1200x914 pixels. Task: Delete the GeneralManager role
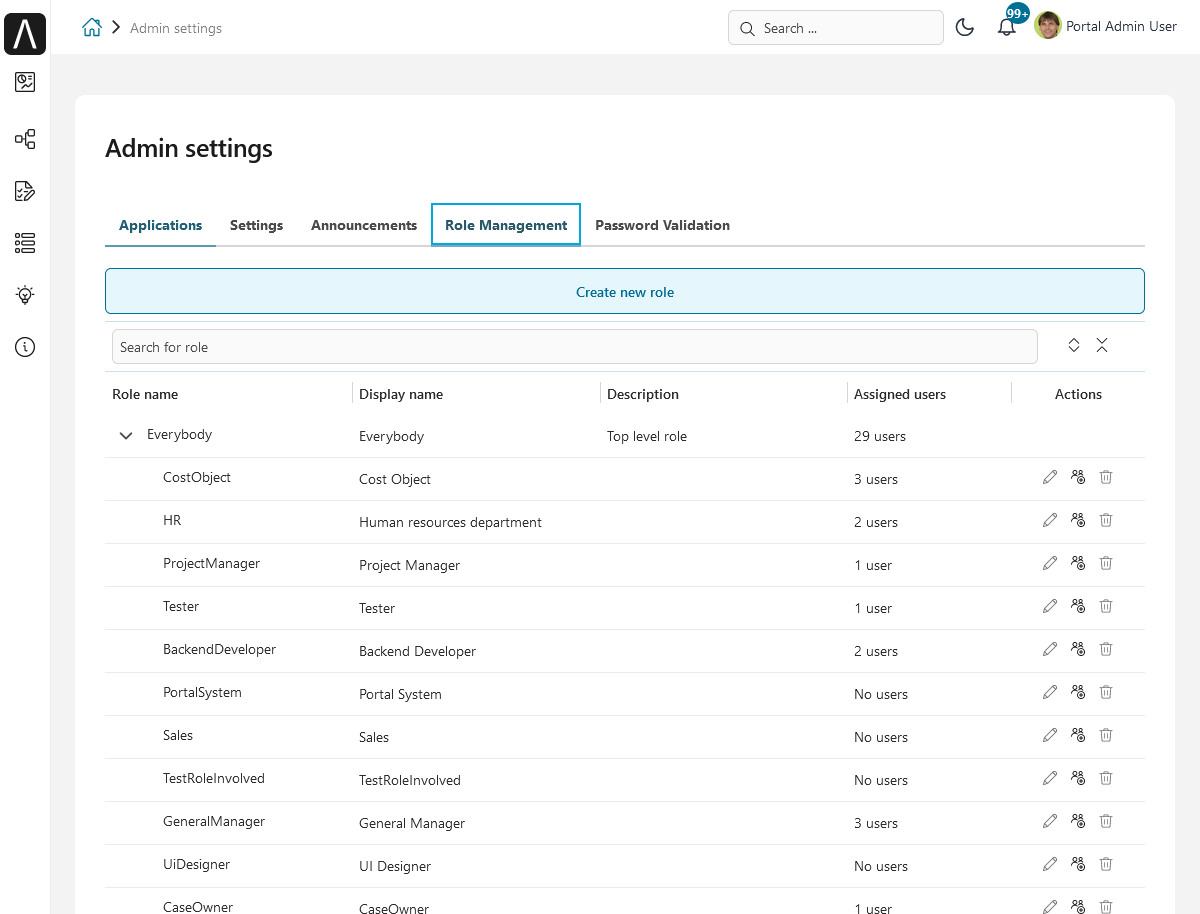click(x=1106, y=821)
